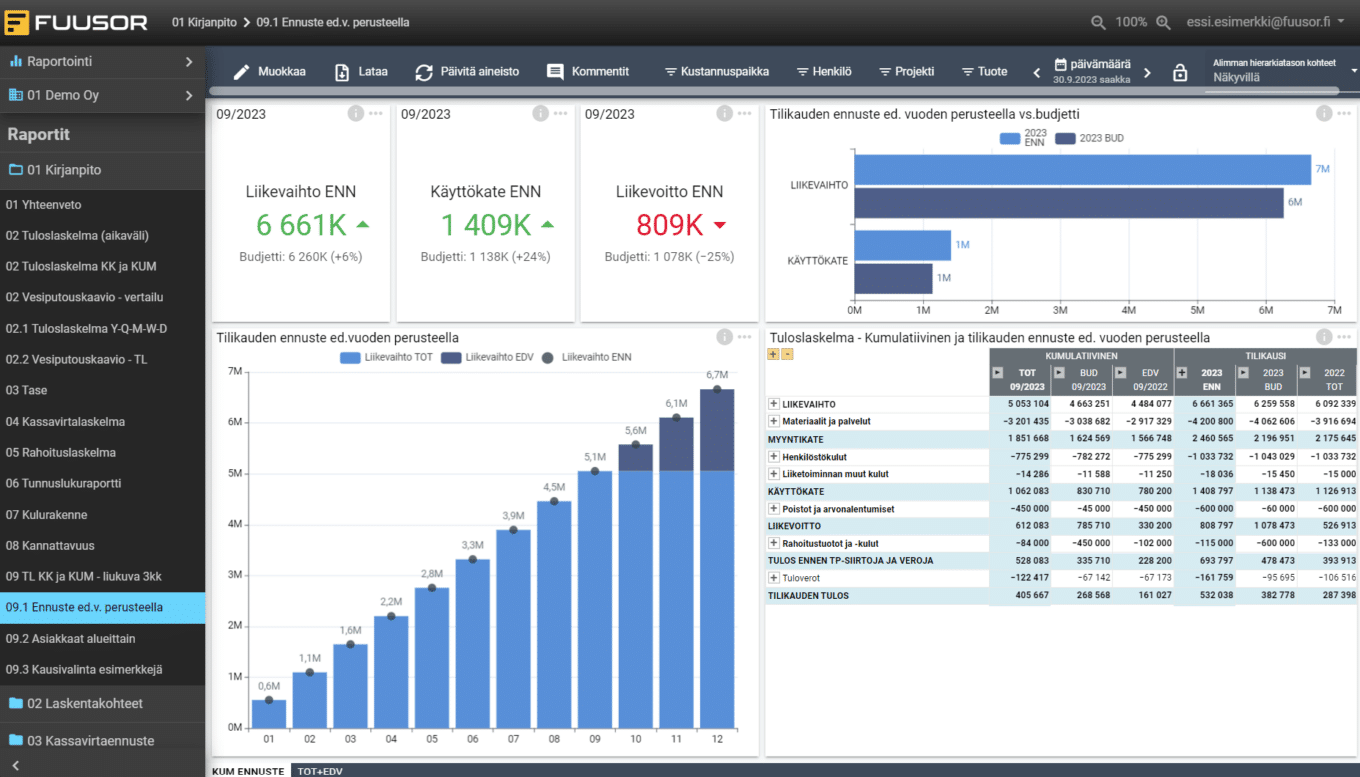
Task: Open 02 Laskentakohteet folder in sidebar
Action: coord(85,703)
